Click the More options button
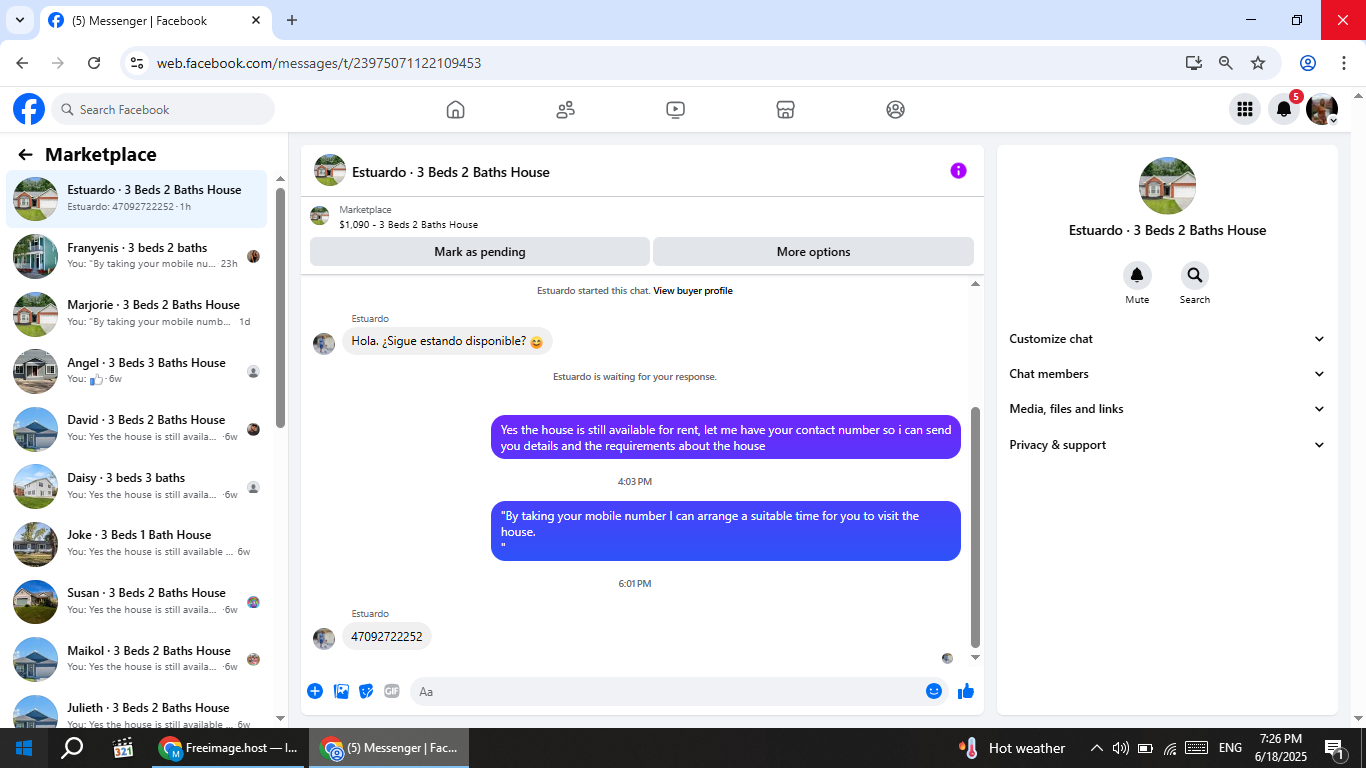The height and width of the screenshot is (768, 1366). tap(813, 252)
